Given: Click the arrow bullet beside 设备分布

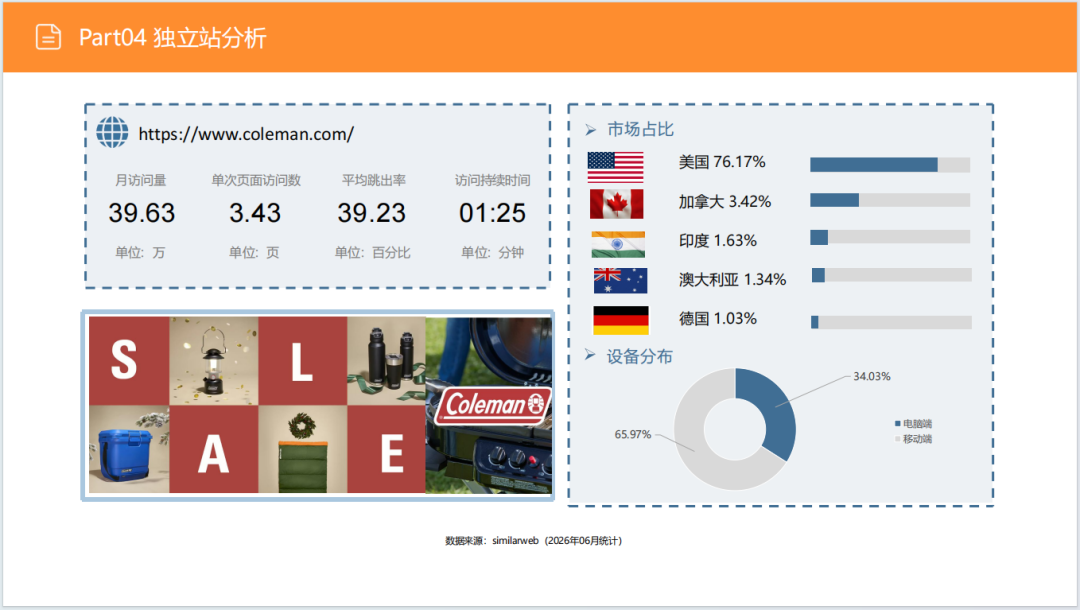Looking at the screenshot, I should click(590, 355).
